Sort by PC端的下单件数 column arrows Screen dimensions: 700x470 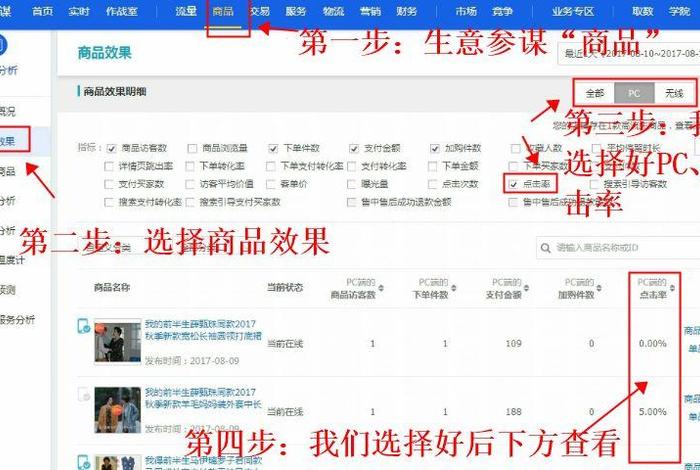454,288
